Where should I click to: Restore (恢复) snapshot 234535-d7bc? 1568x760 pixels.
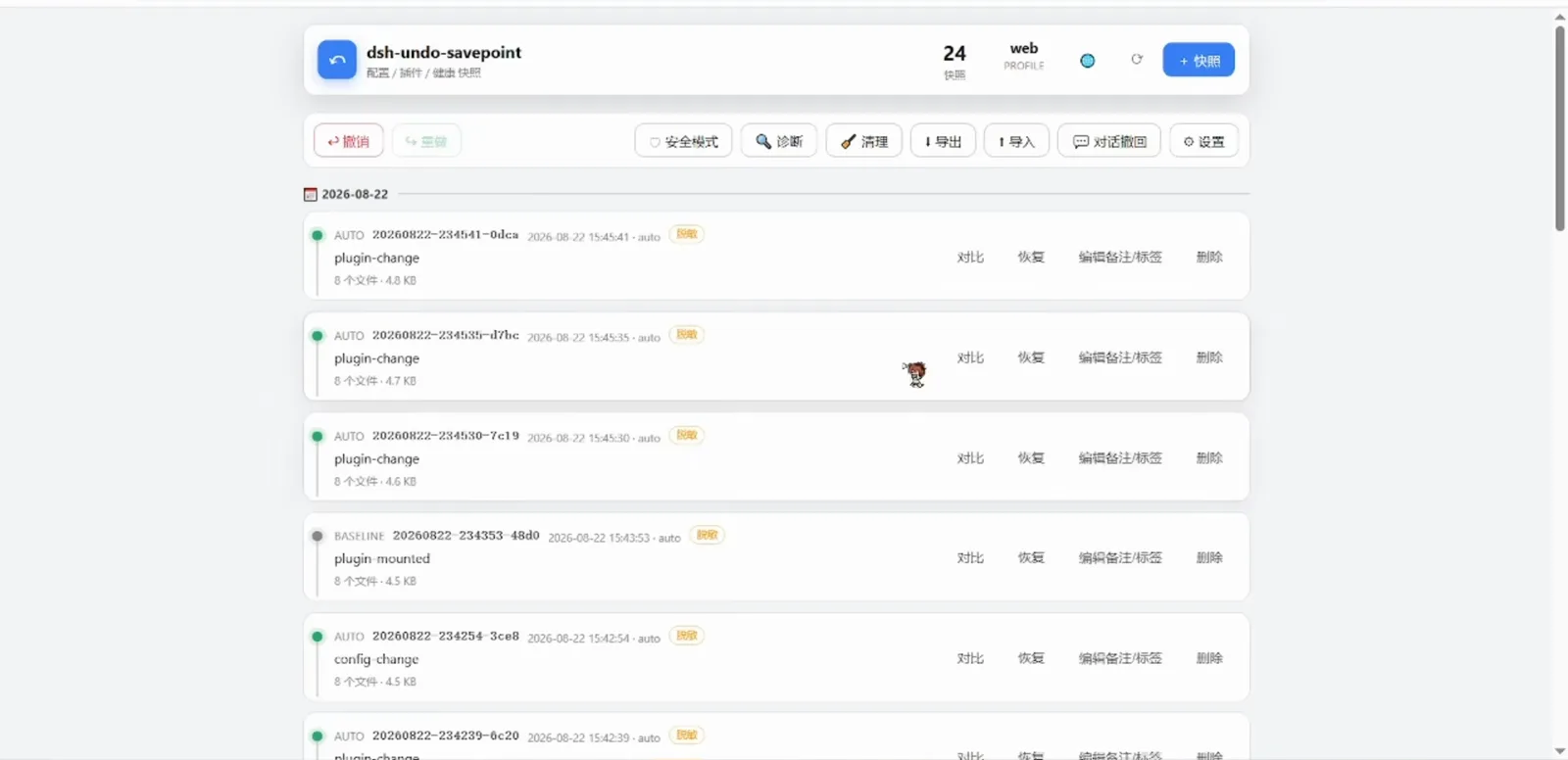click(1031, 357)
